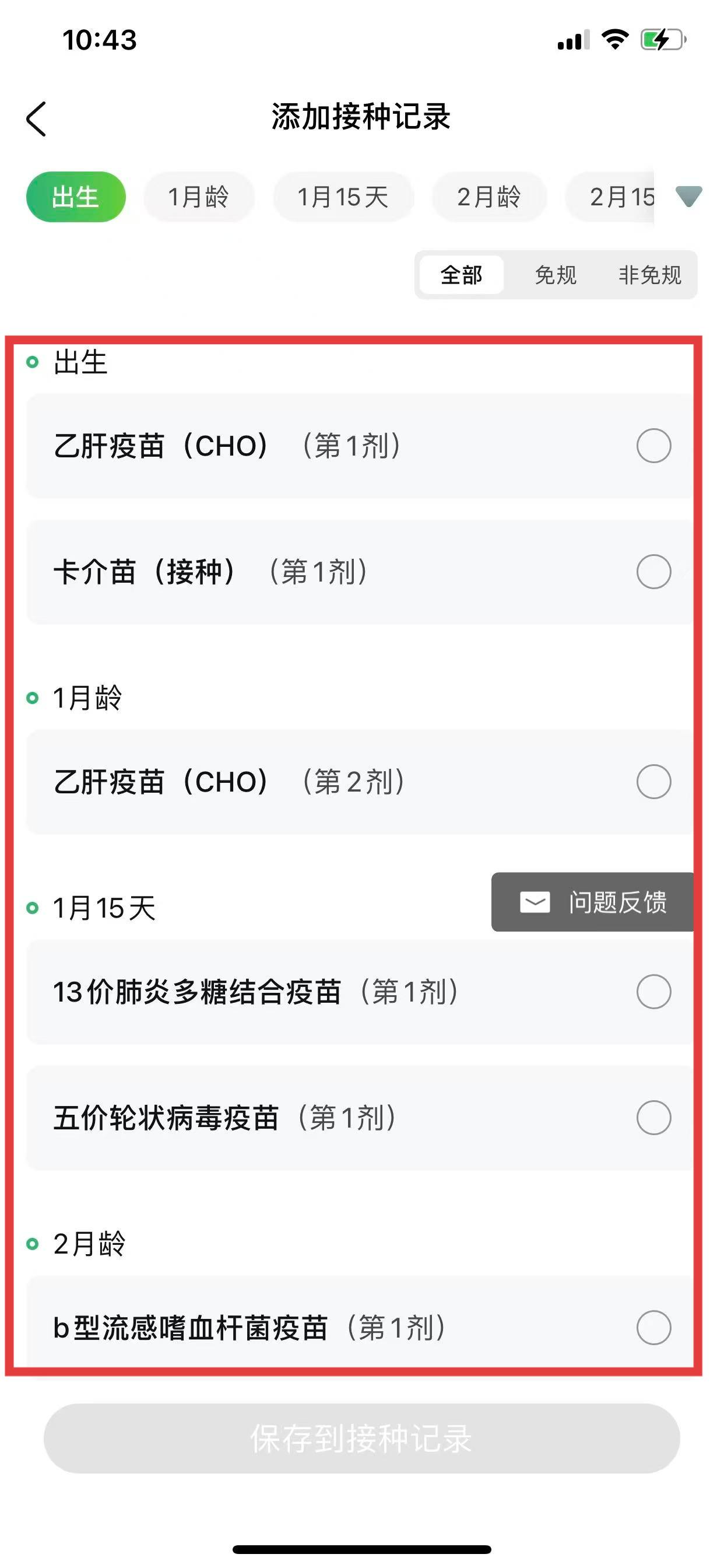The image size is (724, 1568).
Task: Tap the back arrow icon
Action: click(x=37, y=118)
